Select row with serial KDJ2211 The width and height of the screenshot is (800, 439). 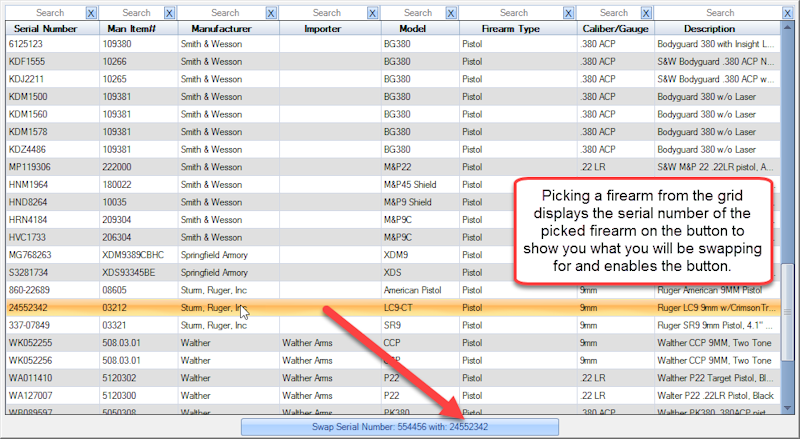point(393,79)
